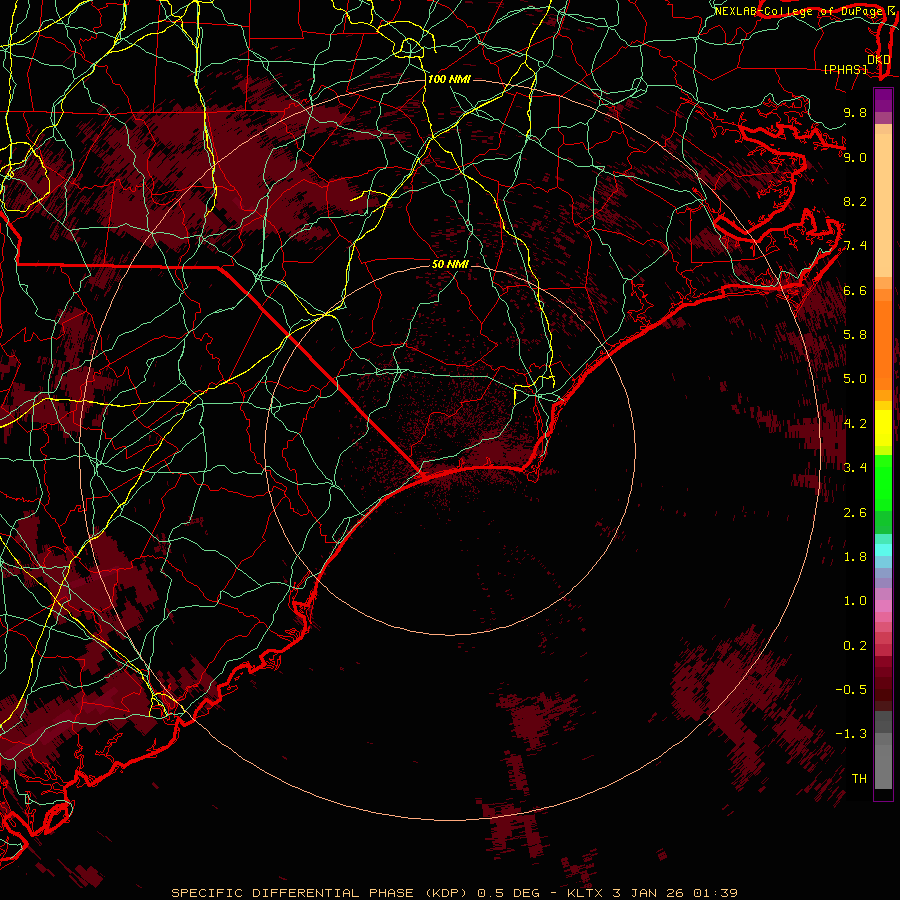This screenshot has width=900, height=900.
Task: Click the "100 NMI" range ring label
Action: (x=449, y=79)
